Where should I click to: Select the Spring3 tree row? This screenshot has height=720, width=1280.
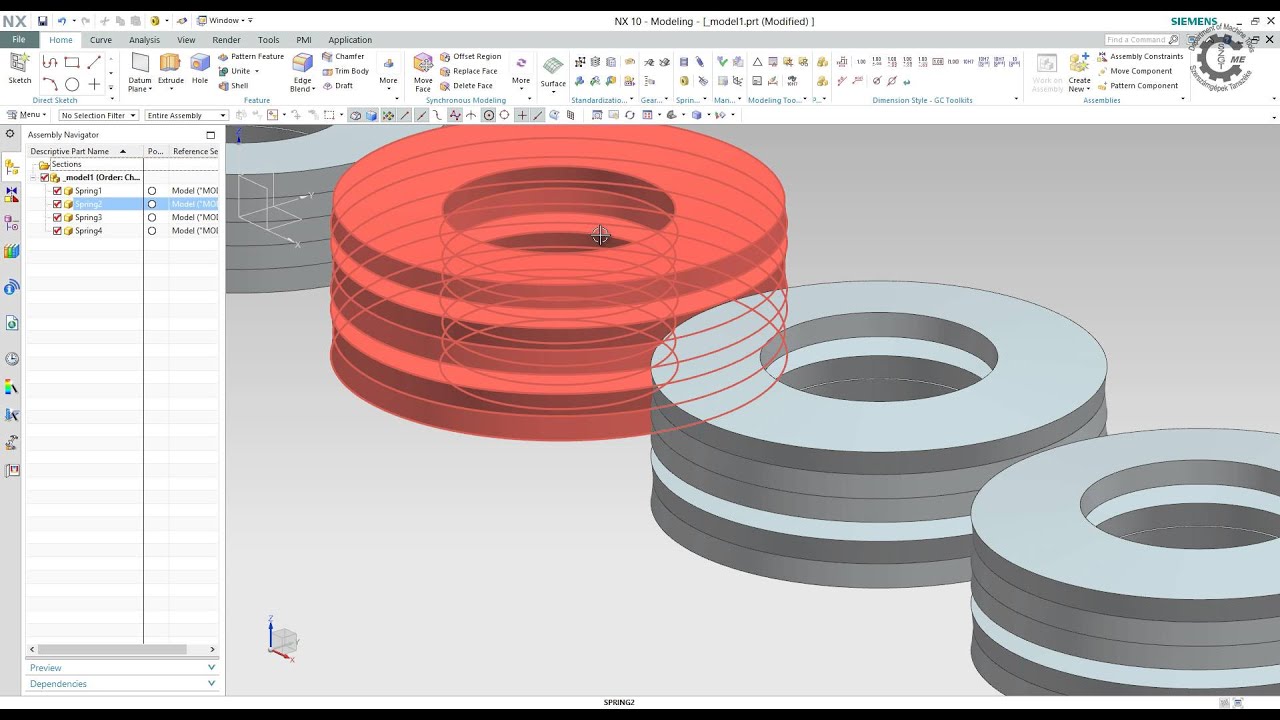coord(120,217)
